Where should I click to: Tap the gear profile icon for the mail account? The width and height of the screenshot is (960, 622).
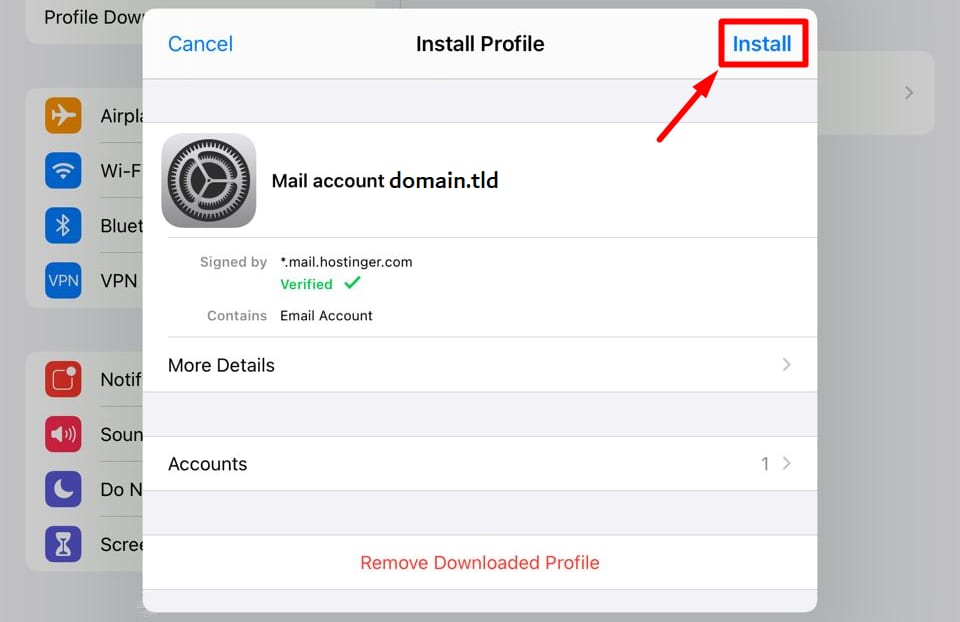pos(208,181)
